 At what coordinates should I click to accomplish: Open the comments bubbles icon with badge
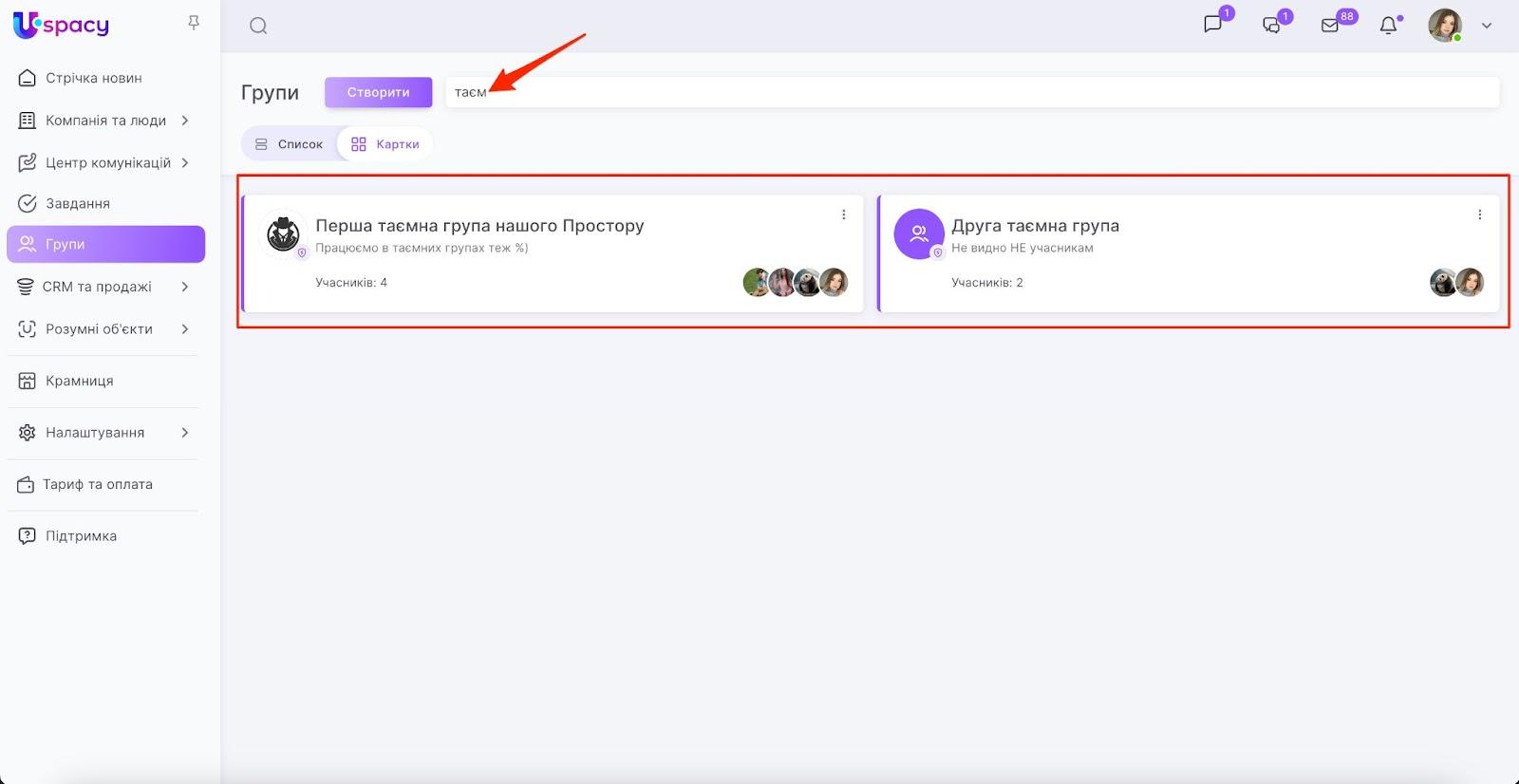(x=1272, y=25)
